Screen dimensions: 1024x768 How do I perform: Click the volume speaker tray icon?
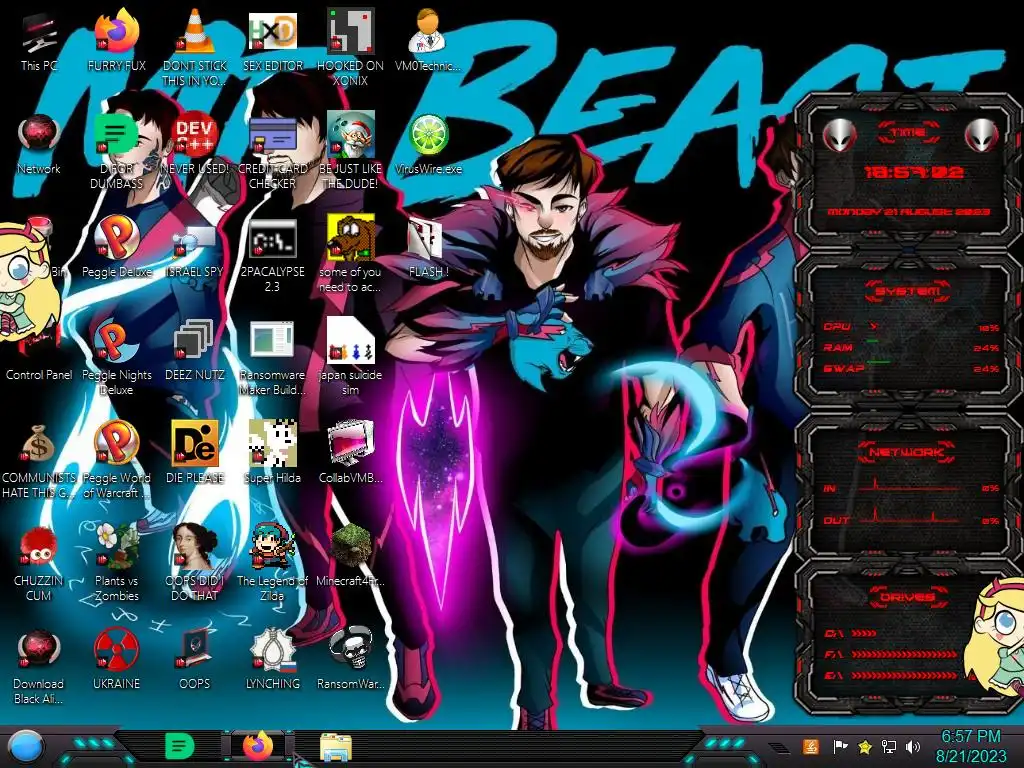(x=913, y=746)
